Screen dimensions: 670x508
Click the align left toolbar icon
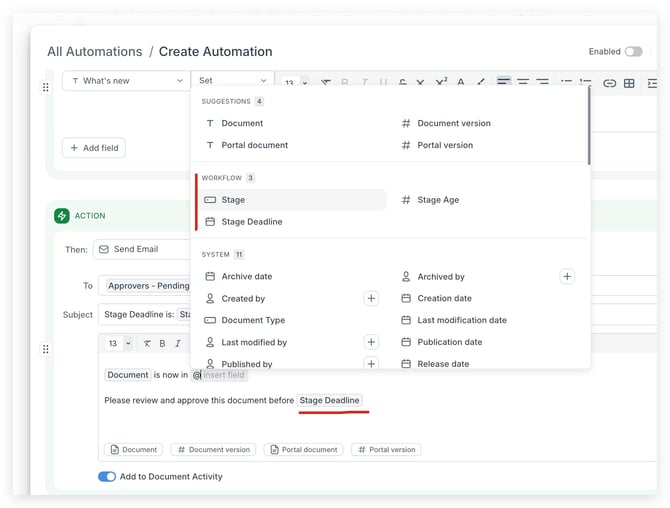[x=503, y=81]
